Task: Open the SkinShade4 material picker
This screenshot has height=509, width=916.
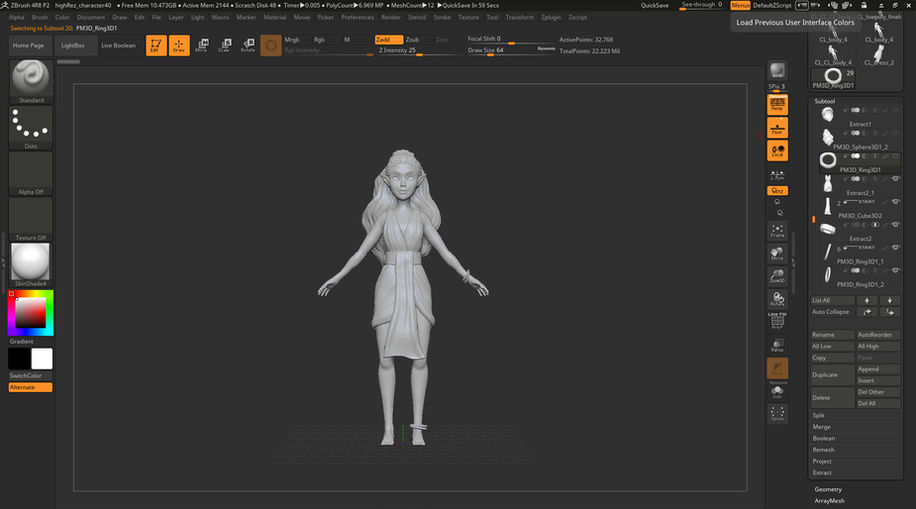Action: pos(31,262)
